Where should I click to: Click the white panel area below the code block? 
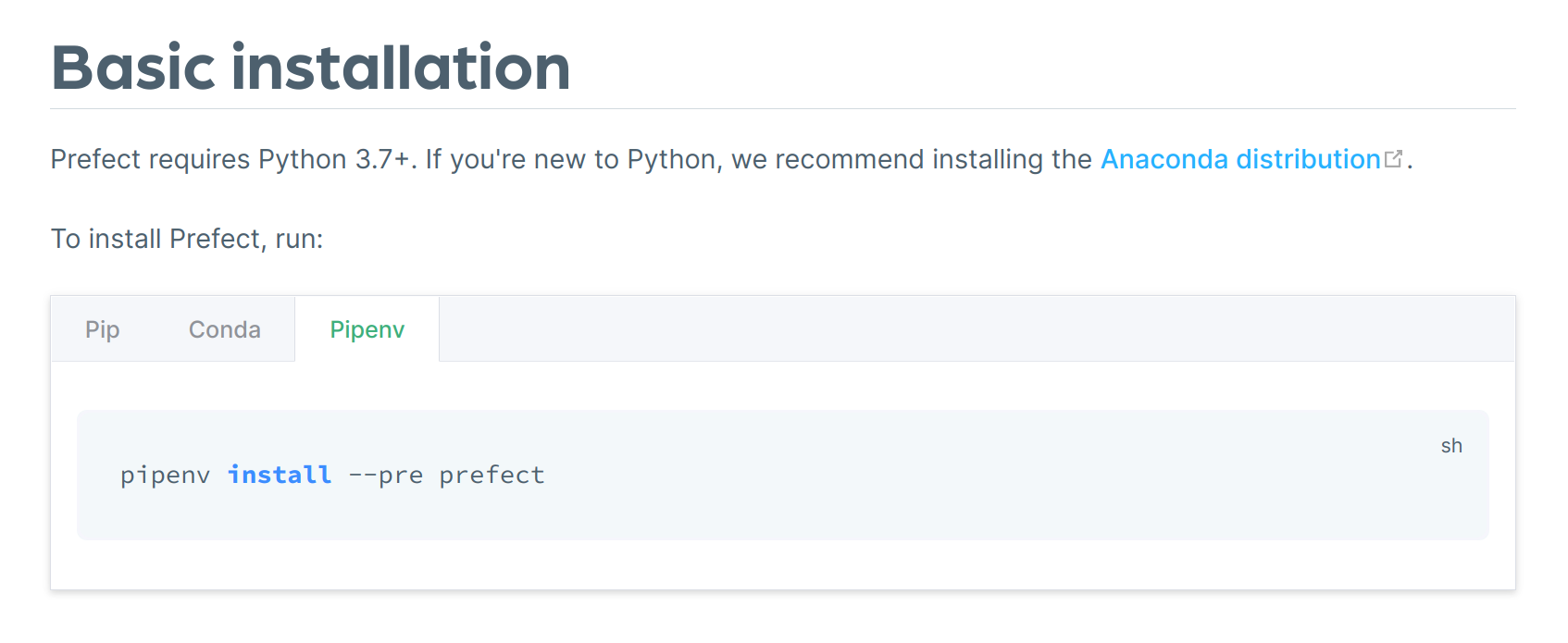point(783,564)
